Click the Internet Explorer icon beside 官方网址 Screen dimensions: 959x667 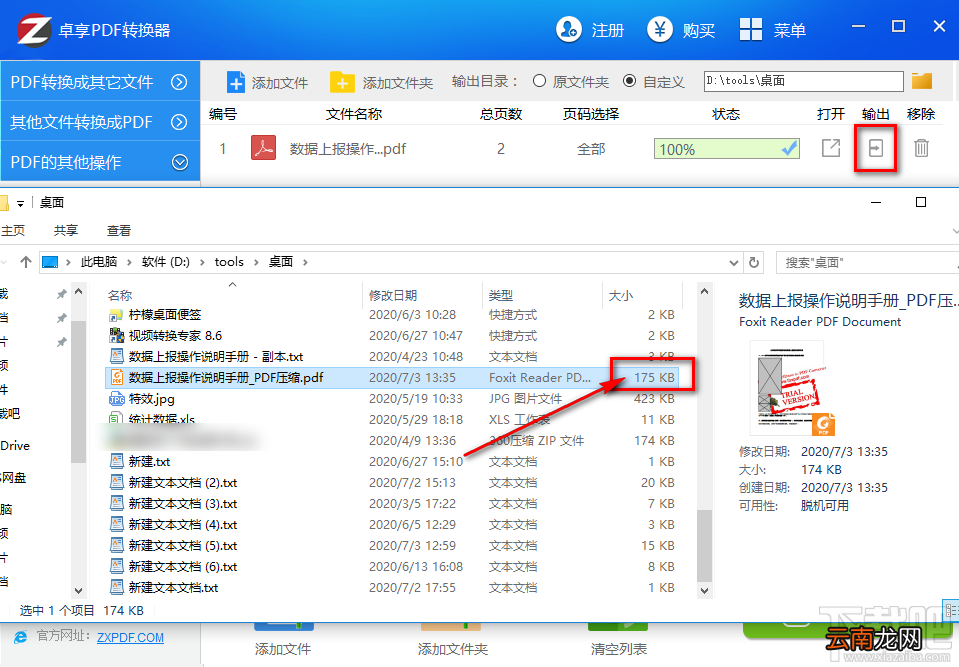click(21, 637)
